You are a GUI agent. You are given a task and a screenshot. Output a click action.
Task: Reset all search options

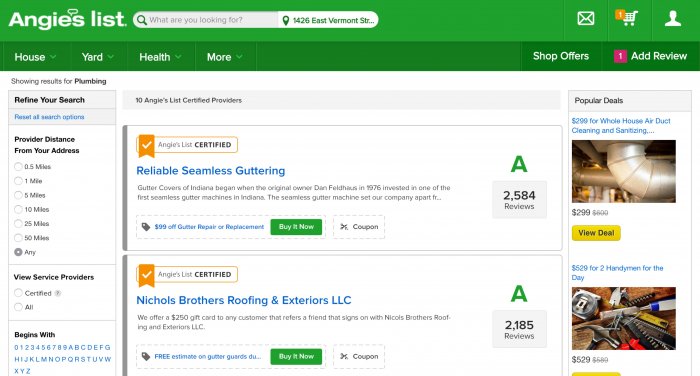49,117
